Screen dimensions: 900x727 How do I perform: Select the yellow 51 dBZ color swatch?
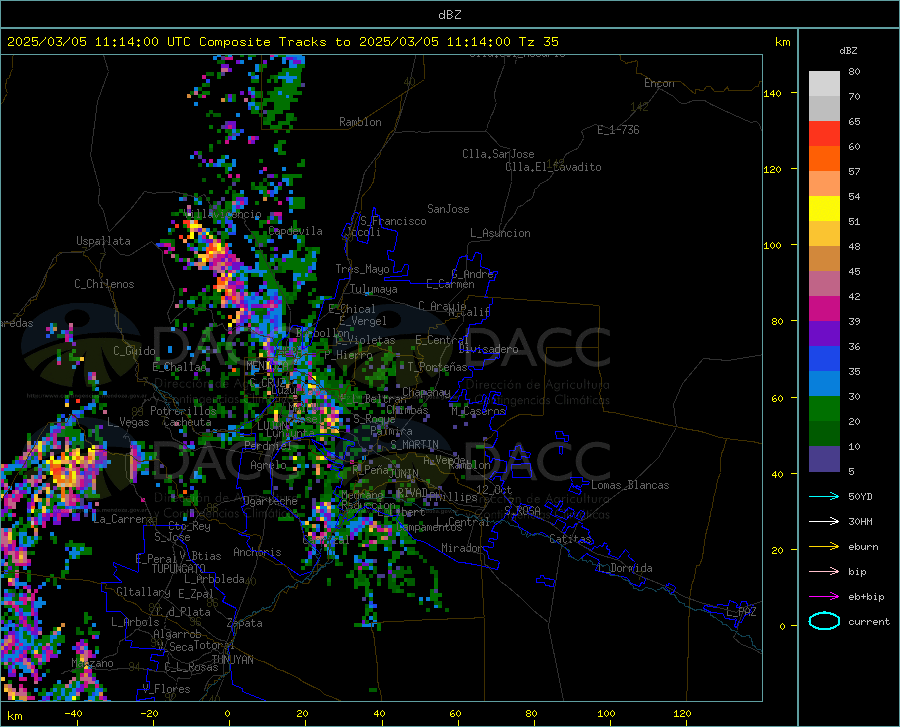(x=824, y=209)
